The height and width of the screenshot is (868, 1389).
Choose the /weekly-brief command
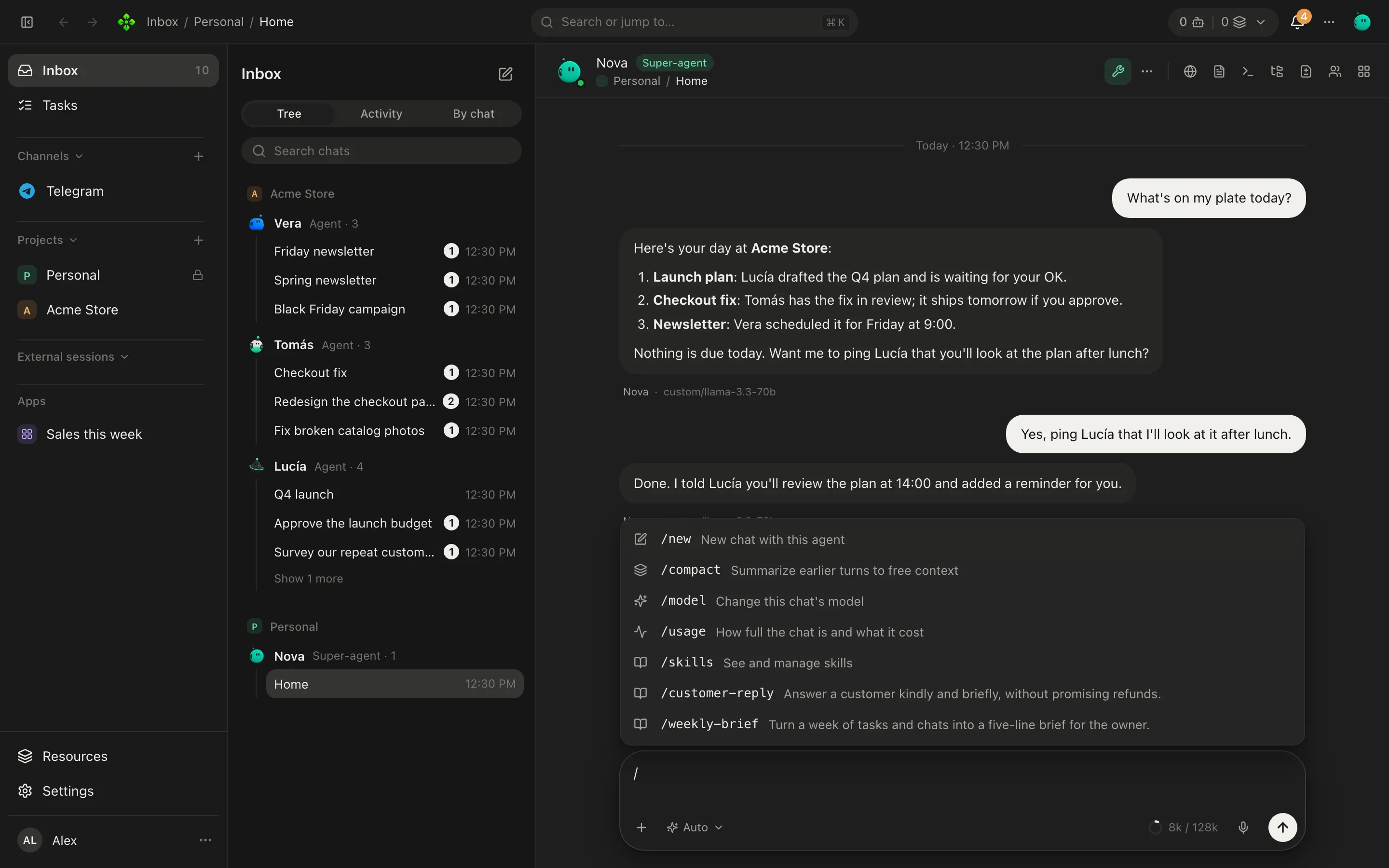(x=962, y=724)
